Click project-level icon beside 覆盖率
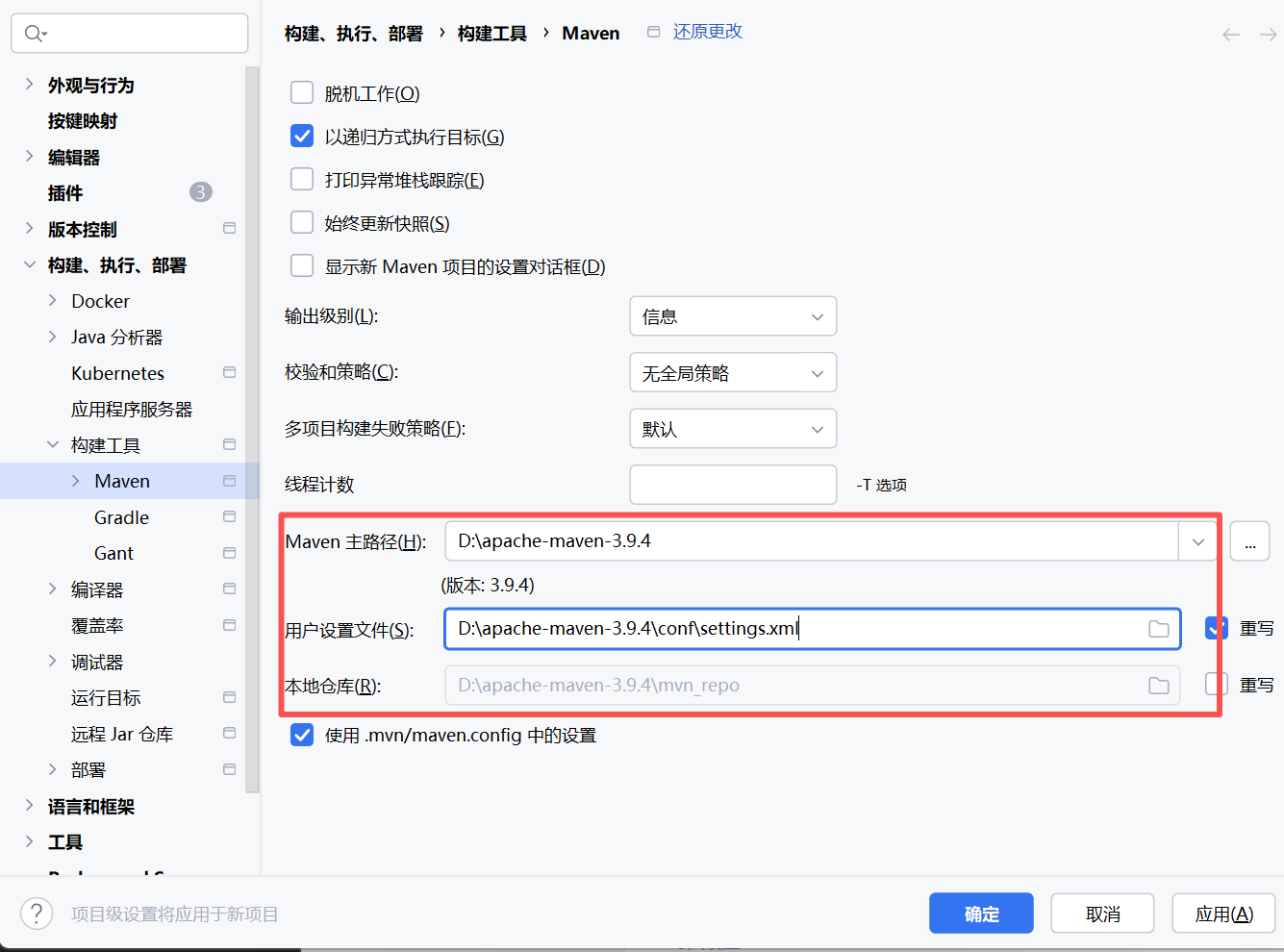The image size is (1284, 952). click(229, 625)
